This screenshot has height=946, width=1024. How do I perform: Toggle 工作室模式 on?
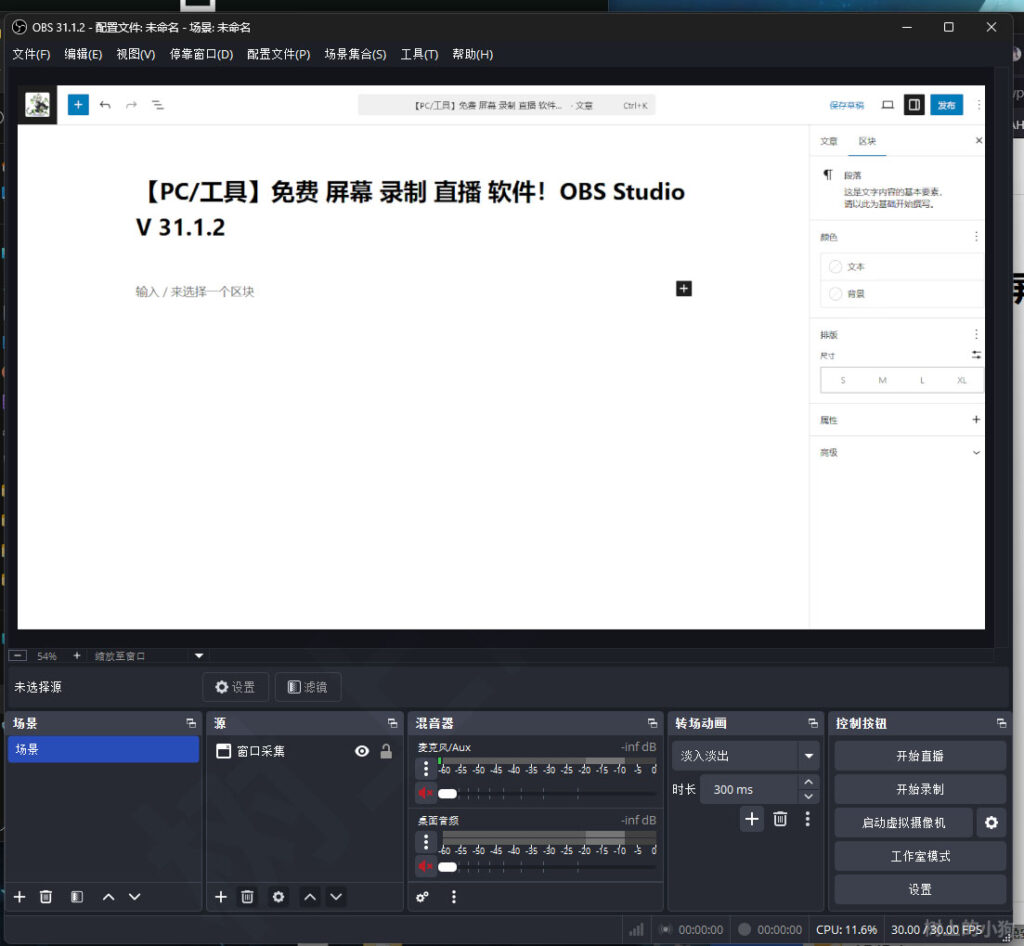pyautogui.click(x=920, y=856)
